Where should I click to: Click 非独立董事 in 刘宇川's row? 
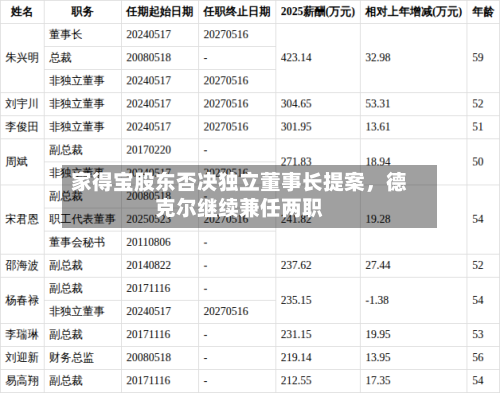click(77, 104)
